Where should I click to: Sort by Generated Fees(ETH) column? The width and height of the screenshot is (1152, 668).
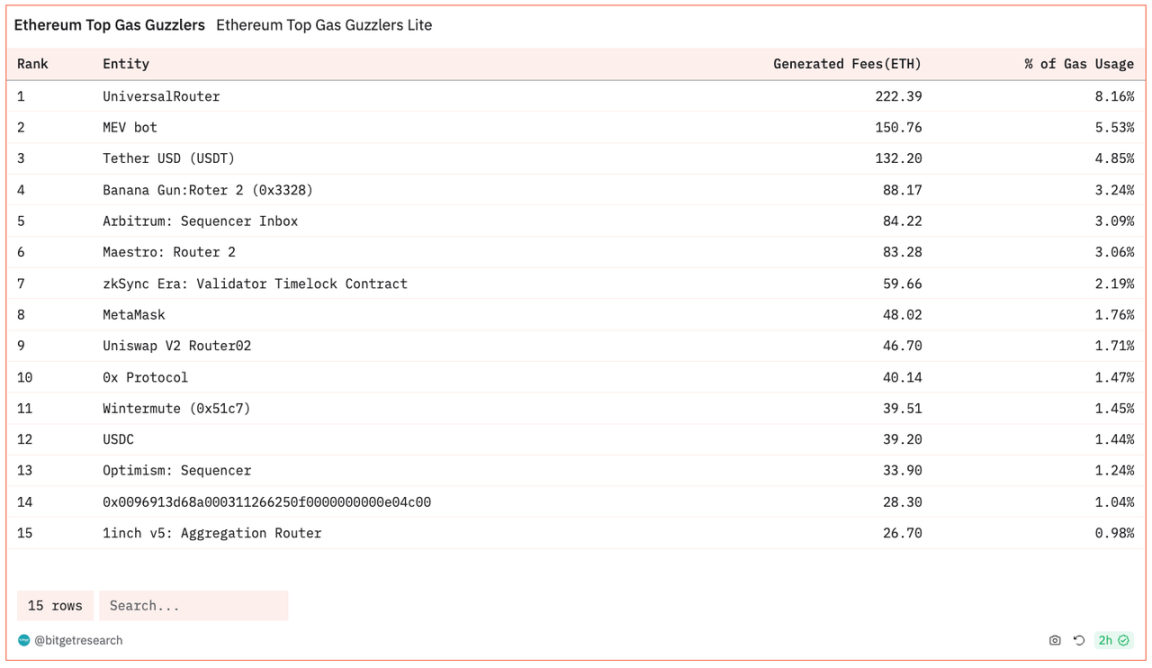click(847, 64)
